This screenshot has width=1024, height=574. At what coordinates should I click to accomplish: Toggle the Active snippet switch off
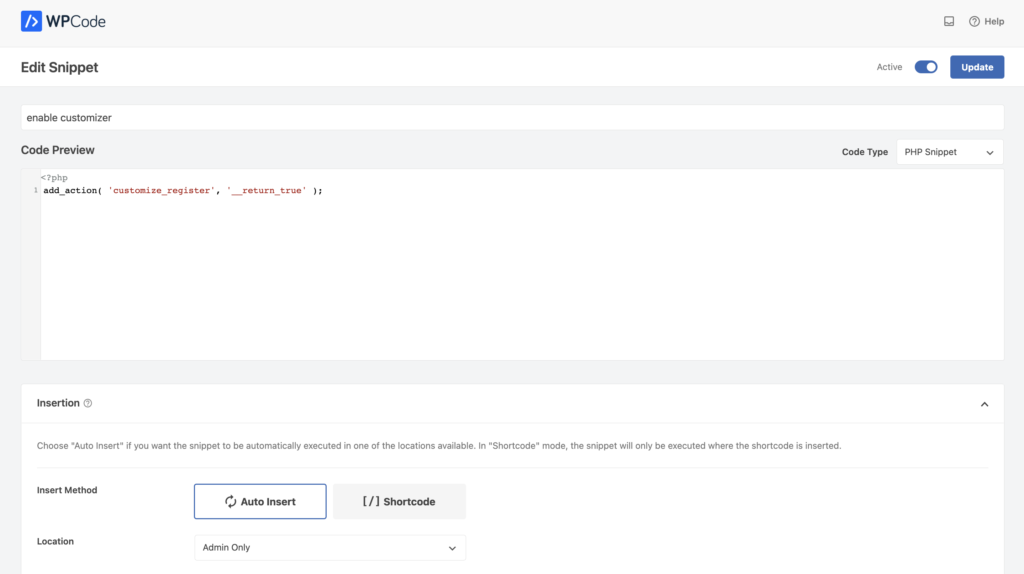[x=926, y=67]
